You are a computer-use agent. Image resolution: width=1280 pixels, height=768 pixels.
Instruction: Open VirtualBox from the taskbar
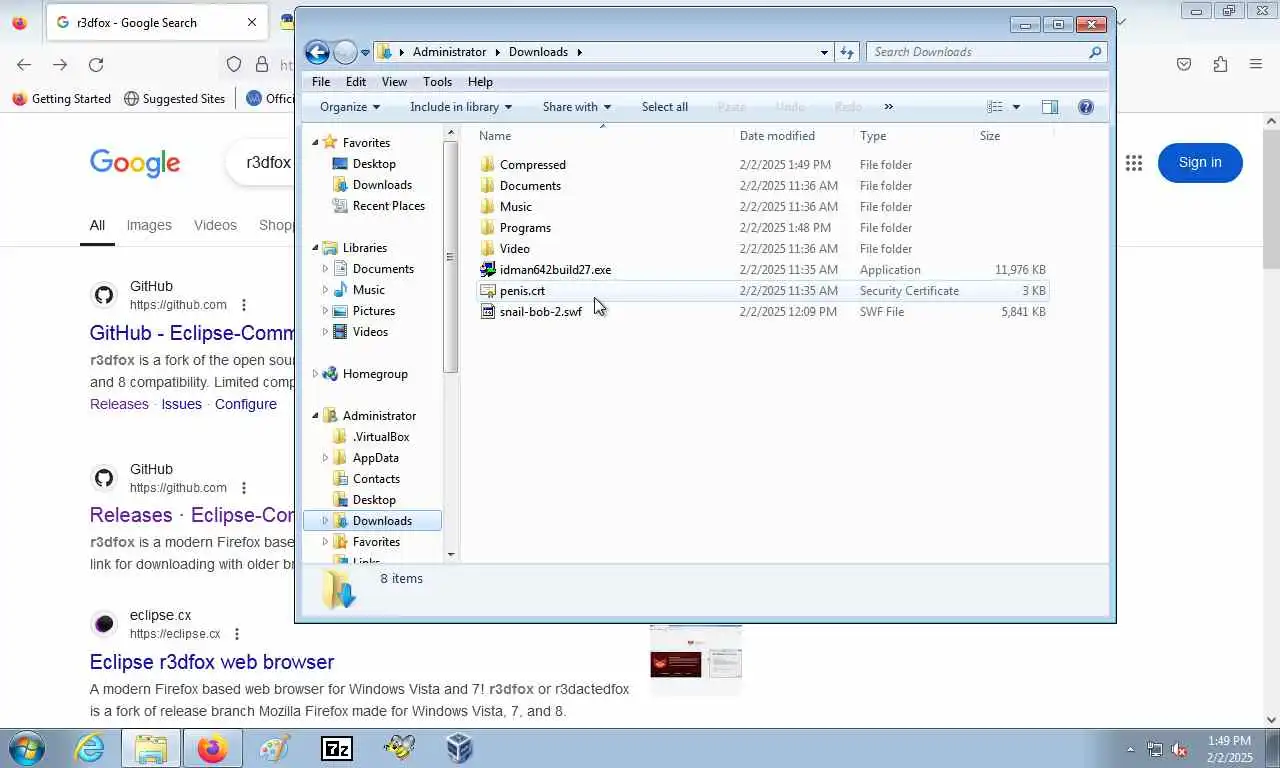[458, 748]
